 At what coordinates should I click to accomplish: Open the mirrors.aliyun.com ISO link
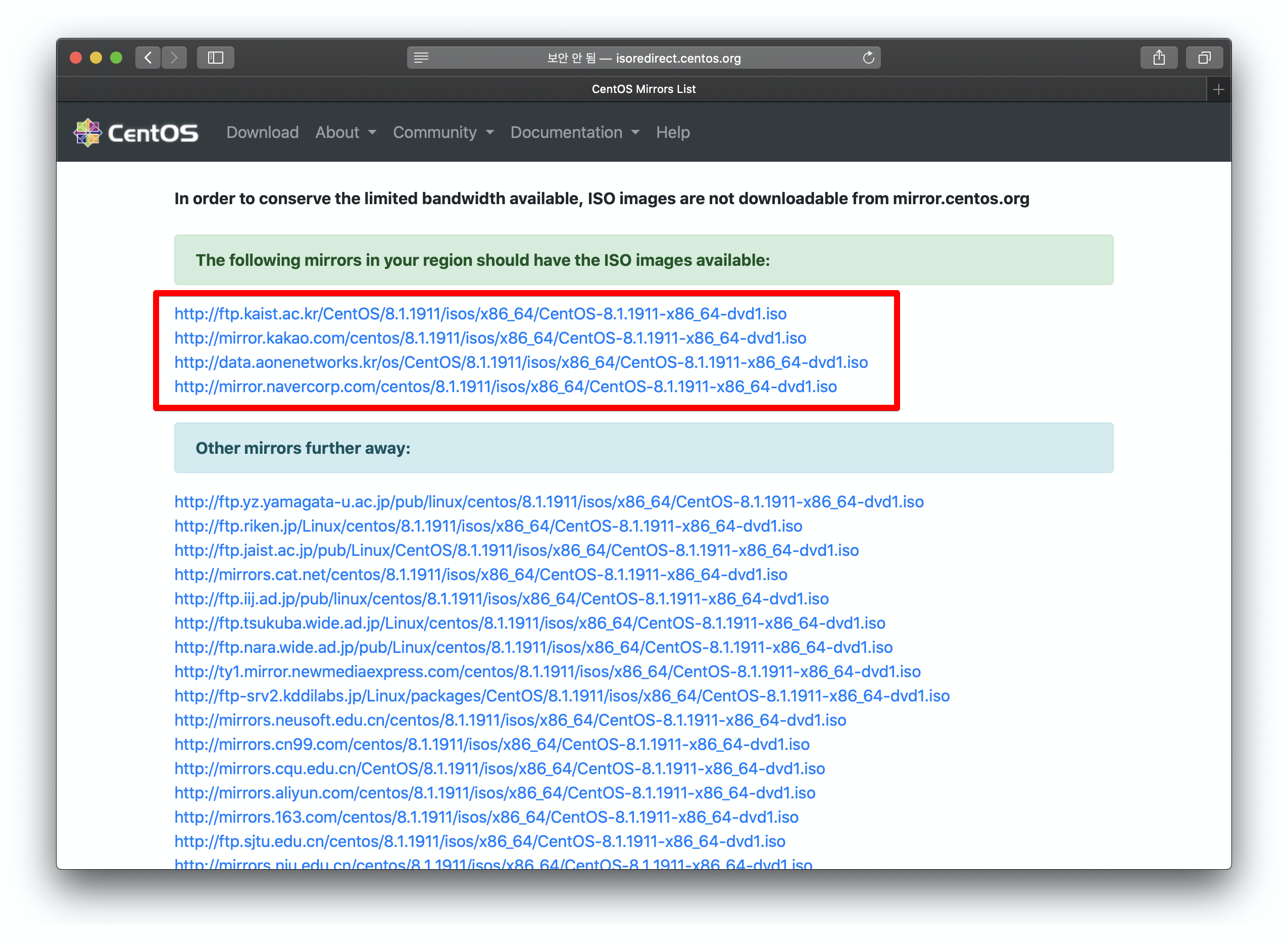[494, 793]
